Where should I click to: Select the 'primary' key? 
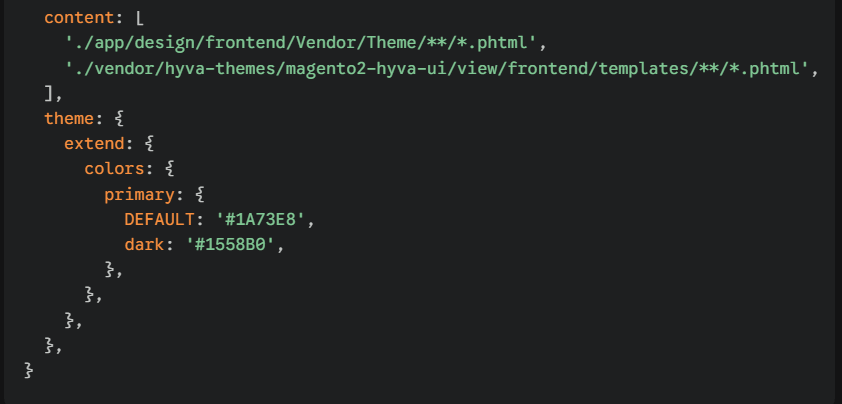click(x=138, y=193)
